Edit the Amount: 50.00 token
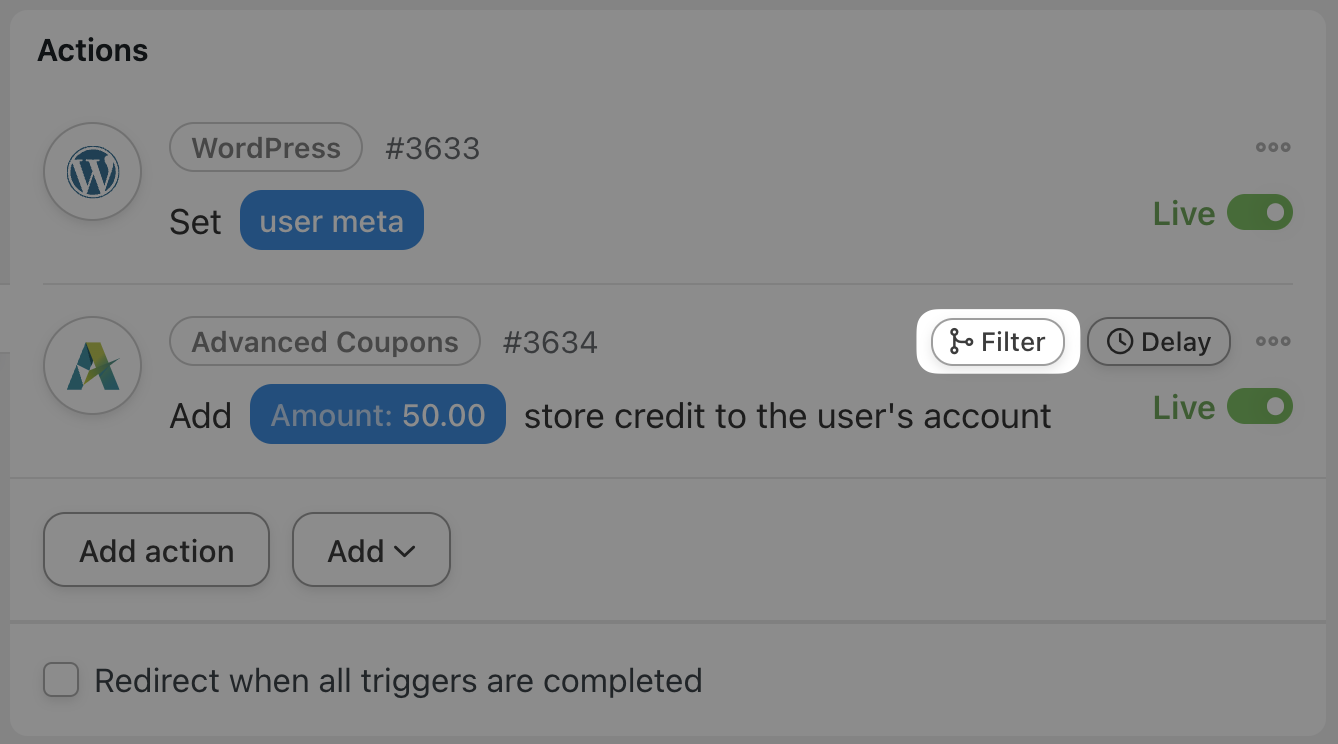The width and height of the screenshot is (1338, 744). coord(378,414)
